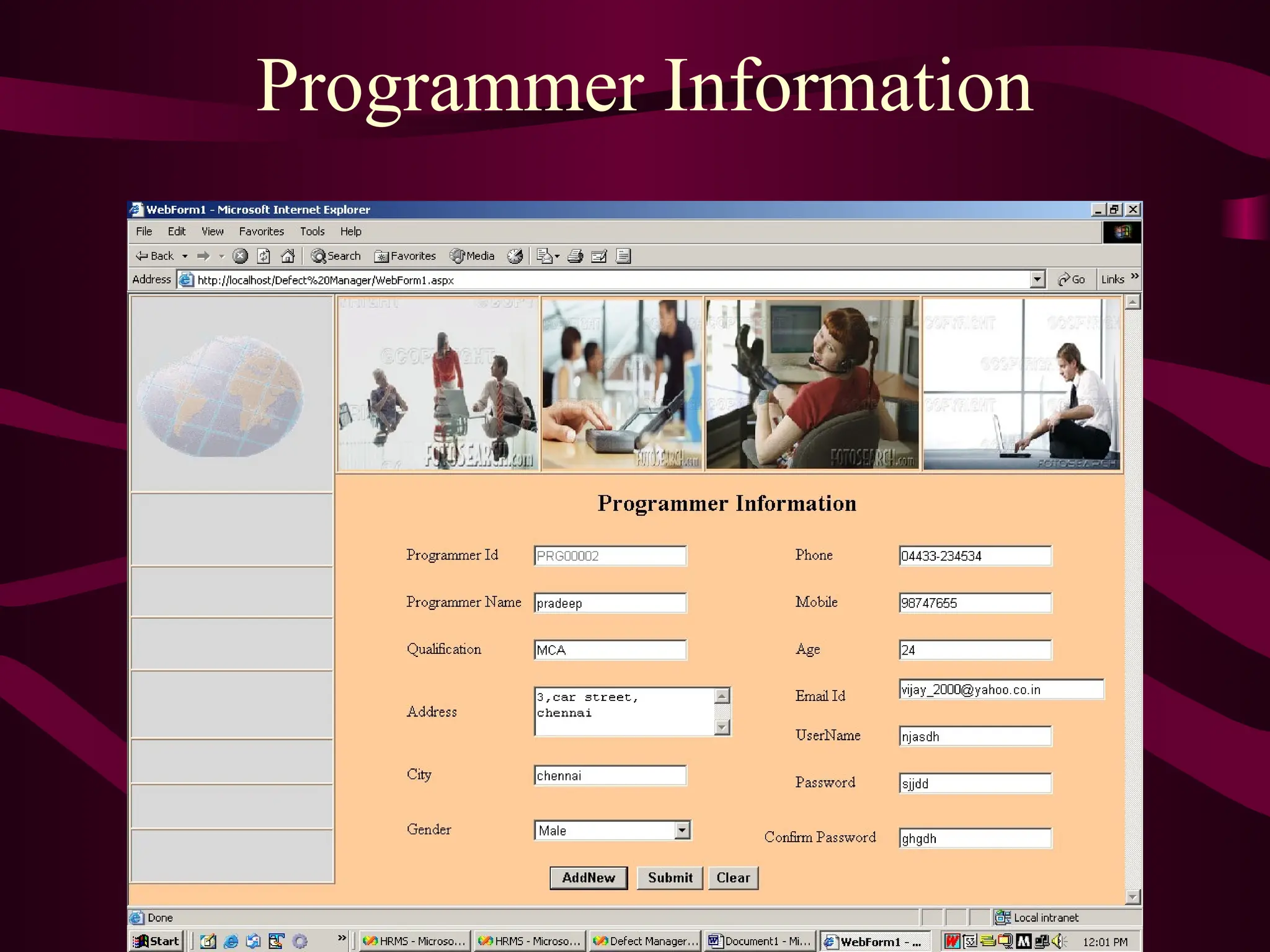Viewport: 1270px width, 952px height.
Task: Open the Mail dropdown arrow
Action: (x=557, y=256)
